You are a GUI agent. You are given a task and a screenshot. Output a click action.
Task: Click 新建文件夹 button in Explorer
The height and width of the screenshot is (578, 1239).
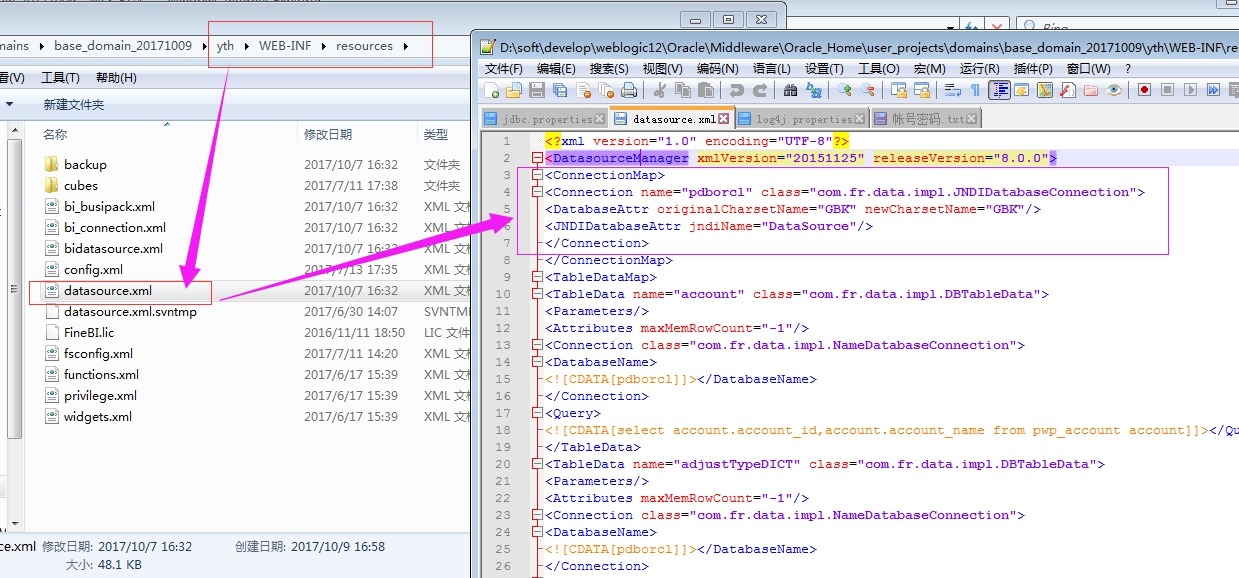coord(73,104)
